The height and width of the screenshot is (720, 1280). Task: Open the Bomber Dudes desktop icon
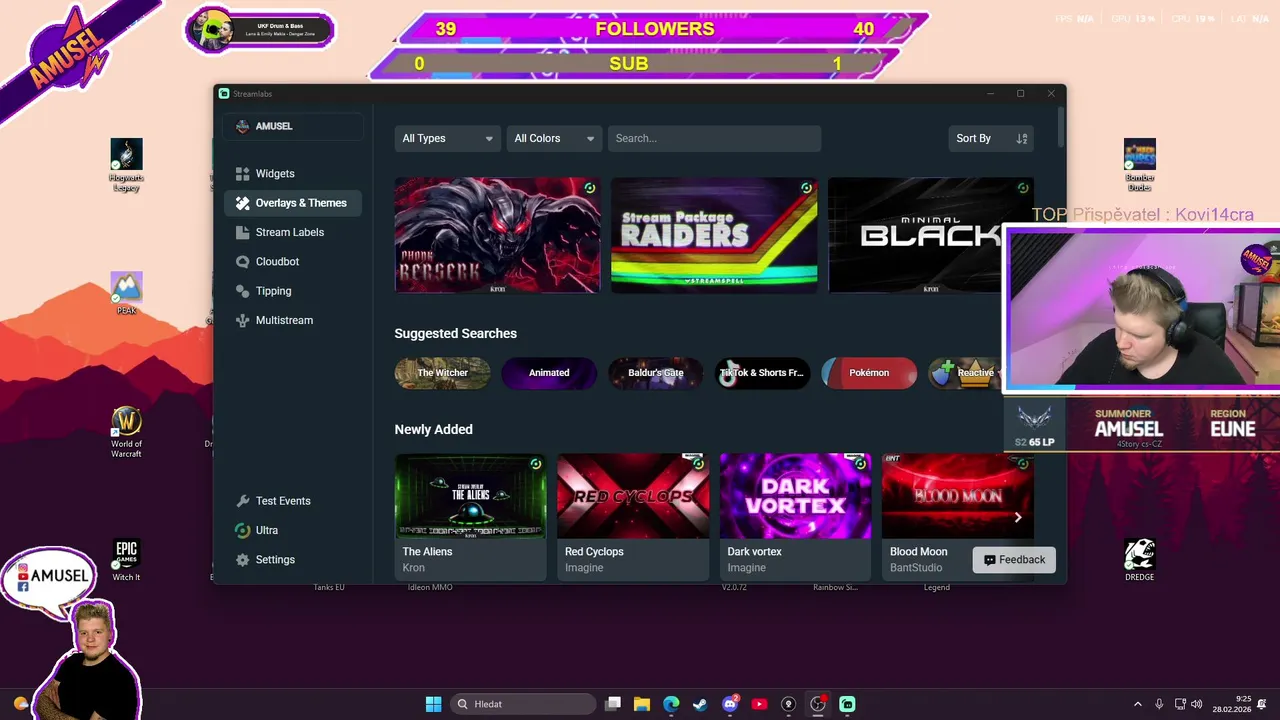point(1139,165)
